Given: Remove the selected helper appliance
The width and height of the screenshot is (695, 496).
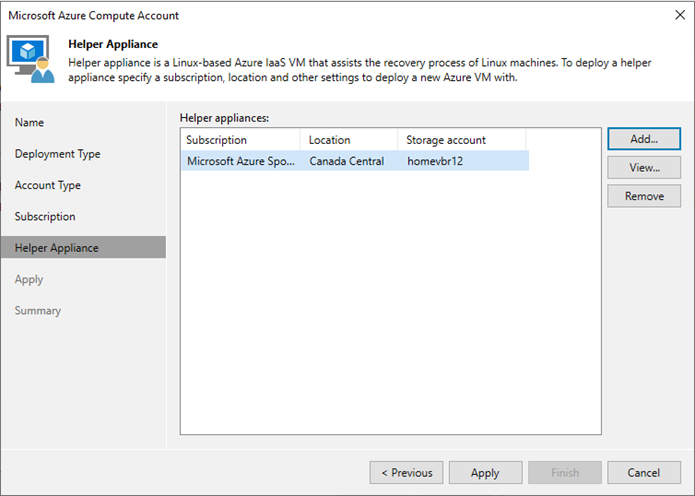Looking at the screenshot, I should (644, 196).
